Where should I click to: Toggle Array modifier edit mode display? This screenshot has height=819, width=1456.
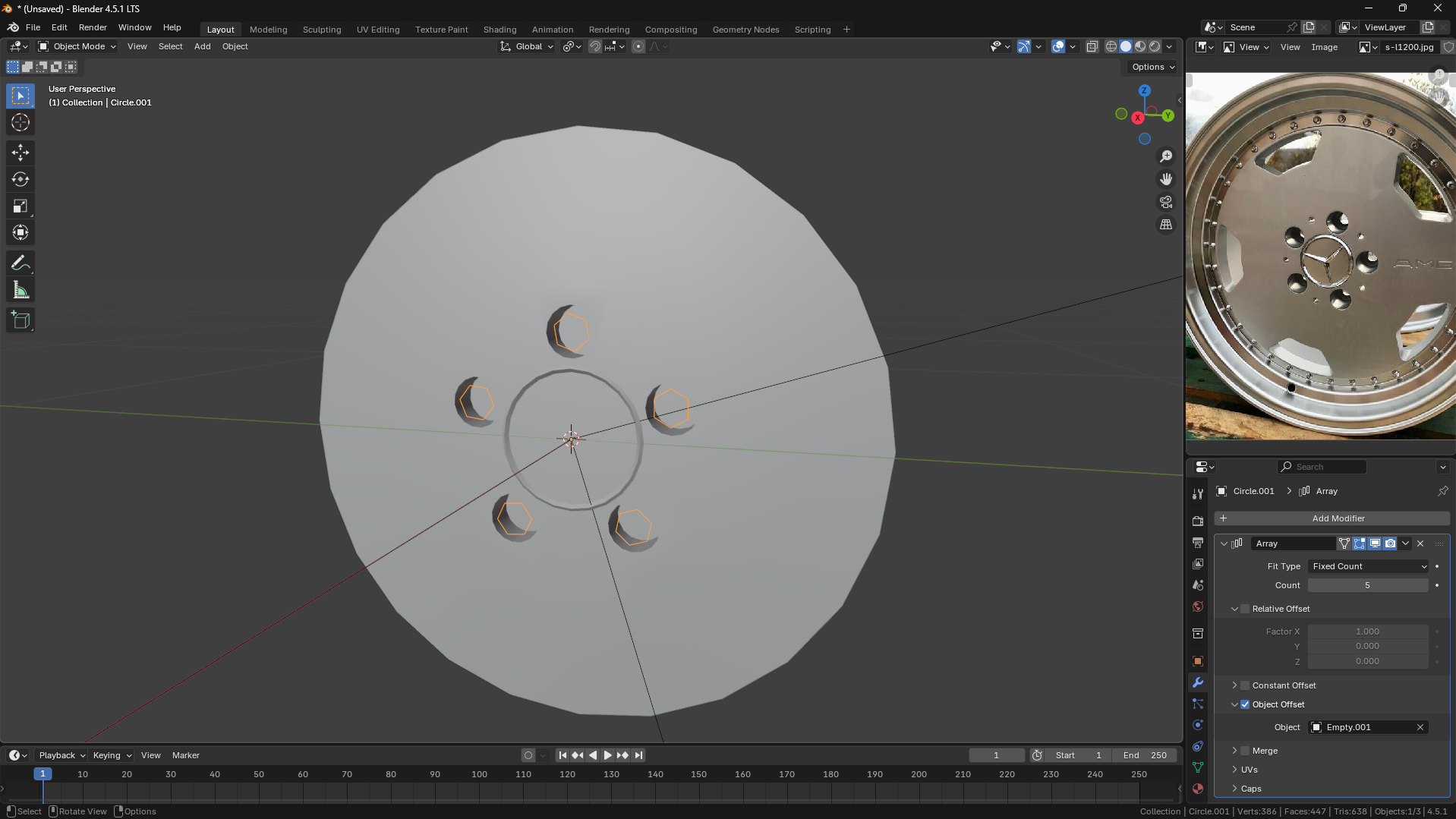click(1360, 543)
